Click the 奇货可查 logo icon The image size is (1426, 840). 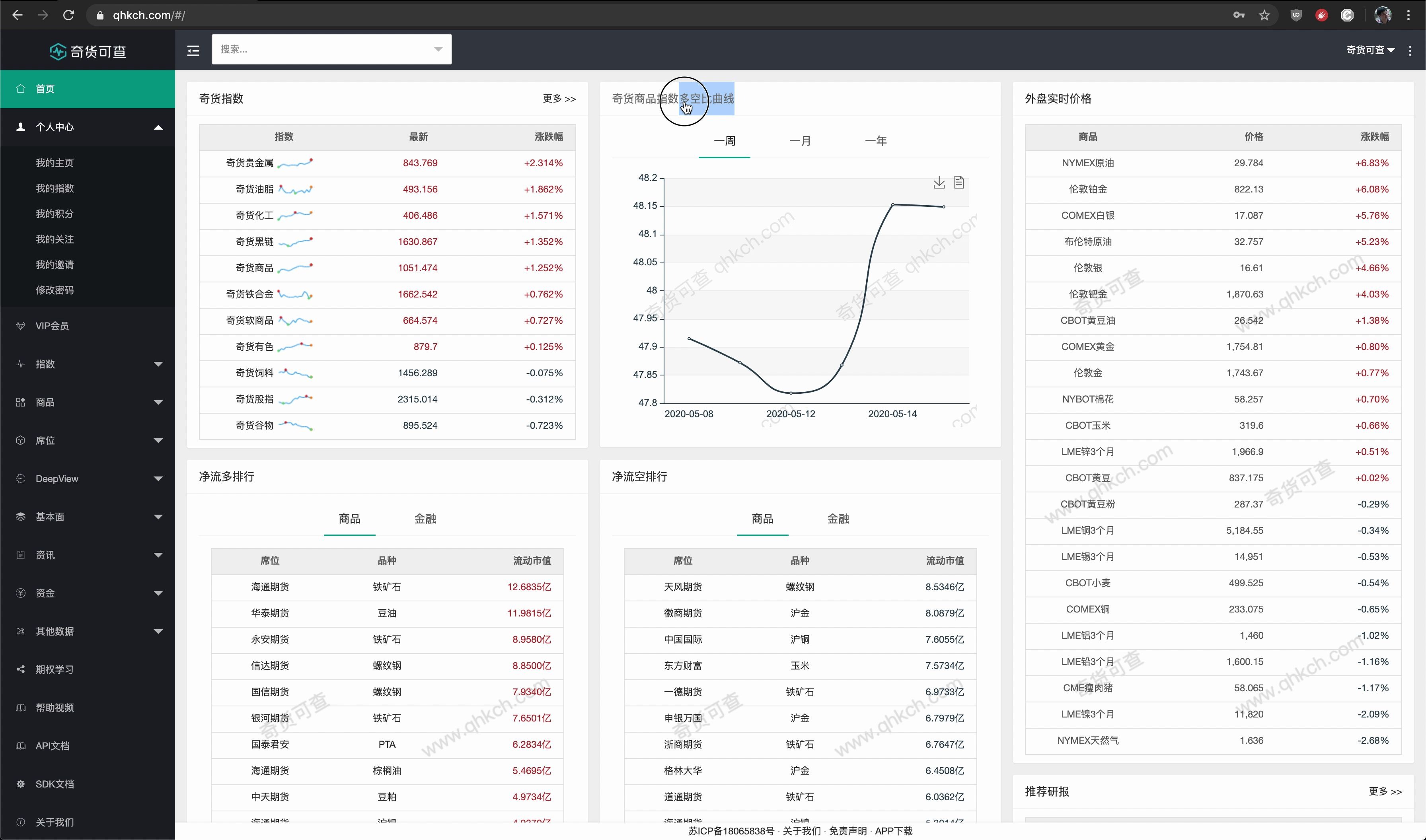pyautogui.click(x=58, y=52)
